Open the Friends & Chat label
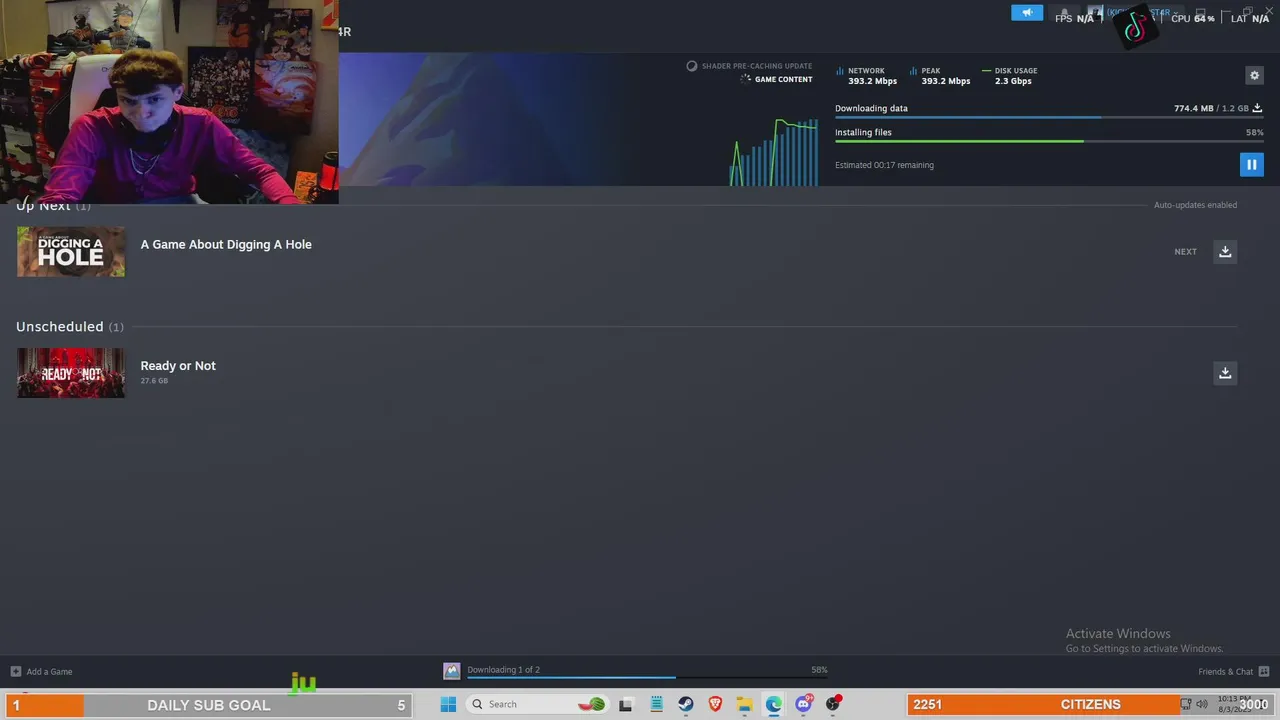 click(x=1225, y=672)
